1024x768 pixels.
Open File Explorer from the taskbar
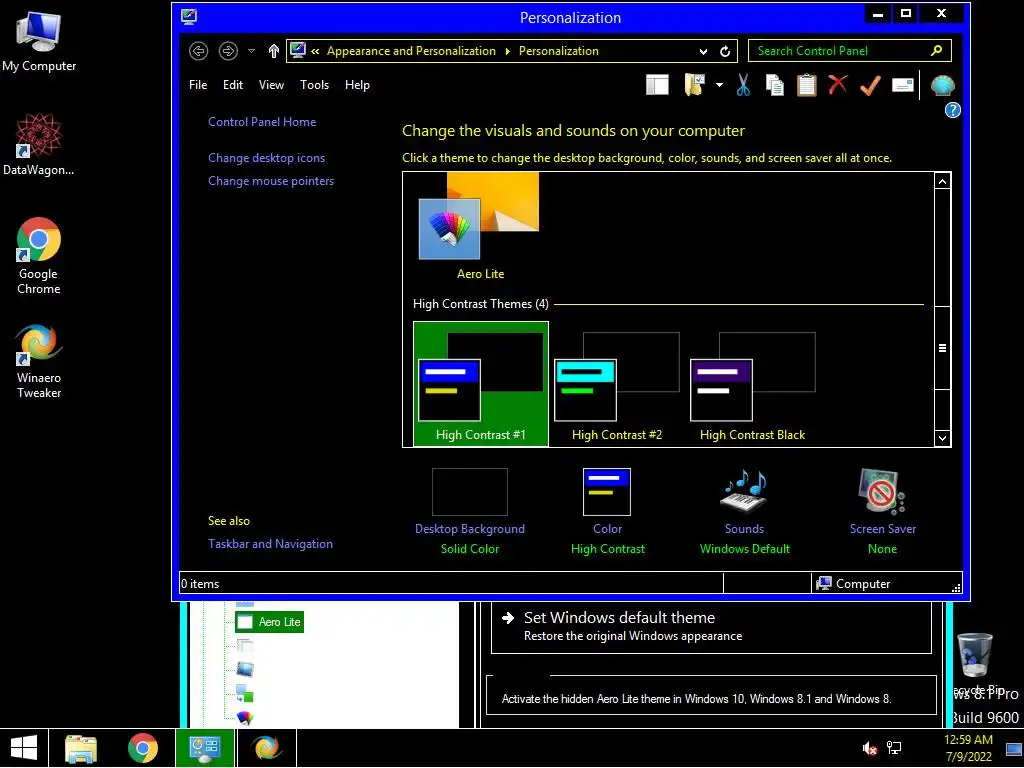(x=81, y=748)
